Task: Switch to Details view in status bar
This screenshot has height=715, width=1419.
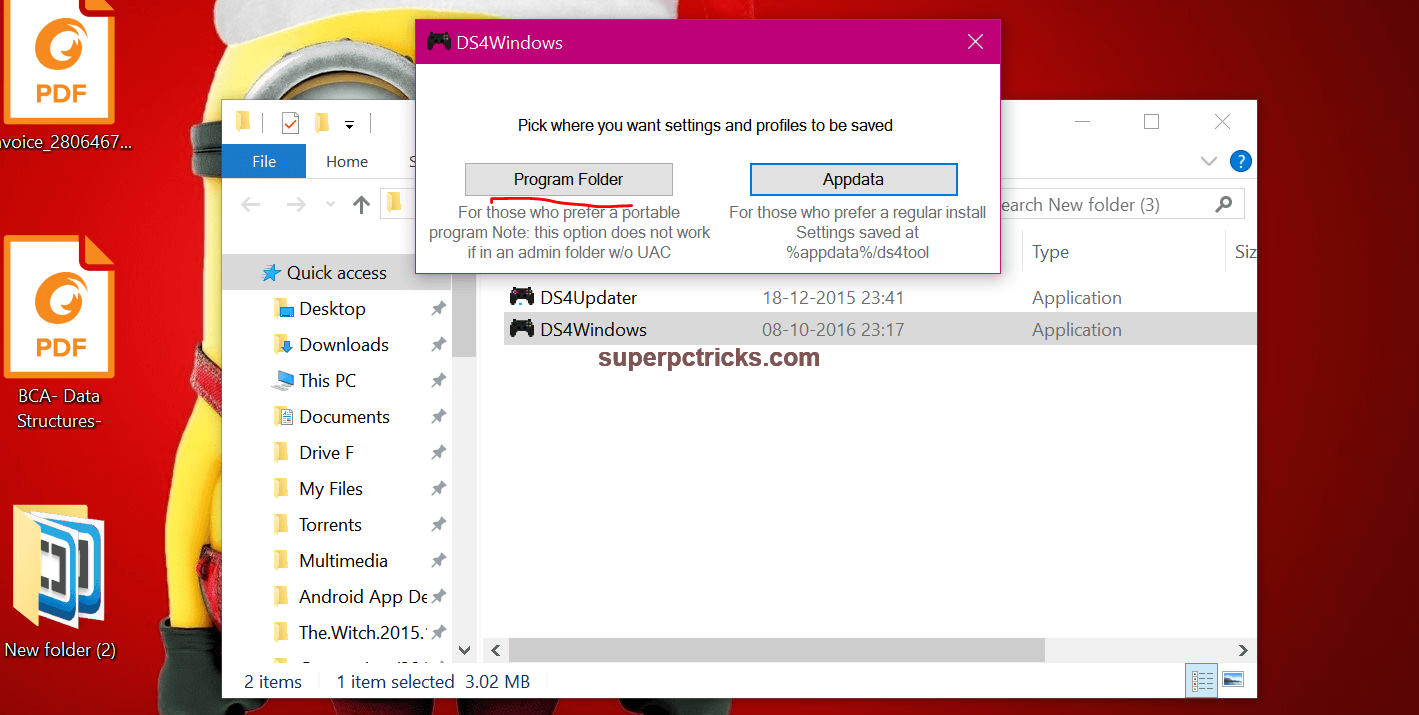Action: [1202, 681]
